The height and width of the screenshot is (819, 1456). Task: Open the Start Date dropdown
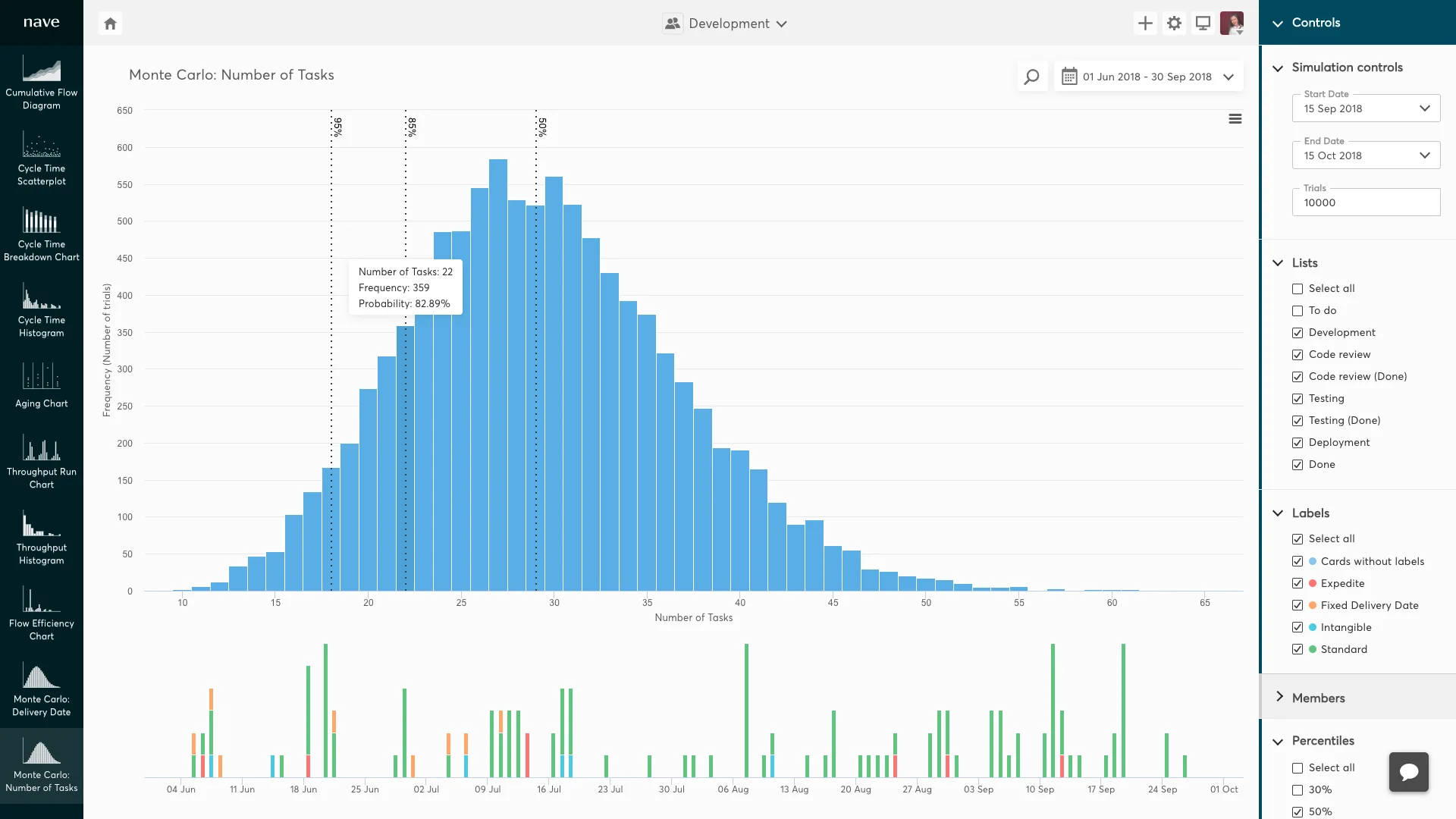click(x=1365, y=108)
